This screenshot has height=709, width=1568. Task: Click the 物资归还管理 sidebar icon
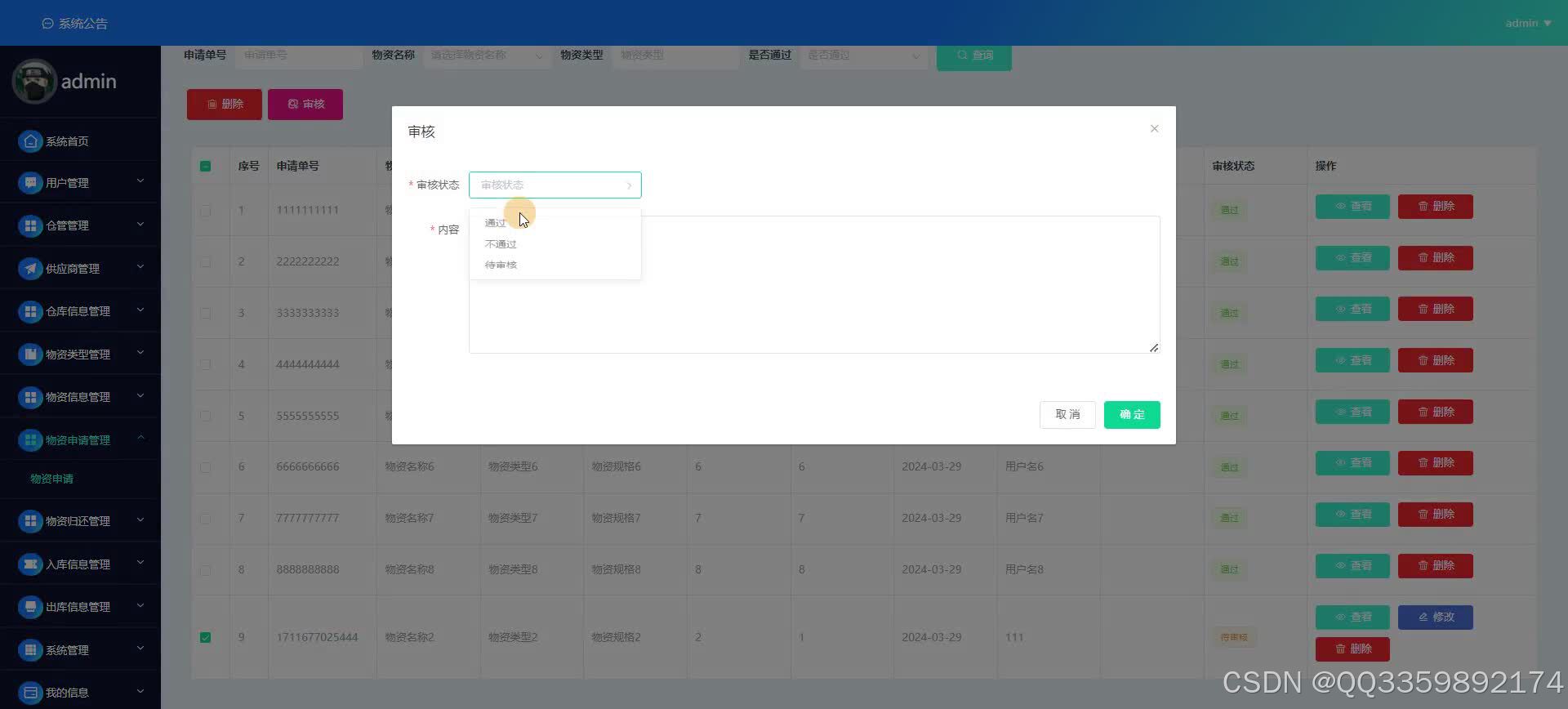click(30, 521)
